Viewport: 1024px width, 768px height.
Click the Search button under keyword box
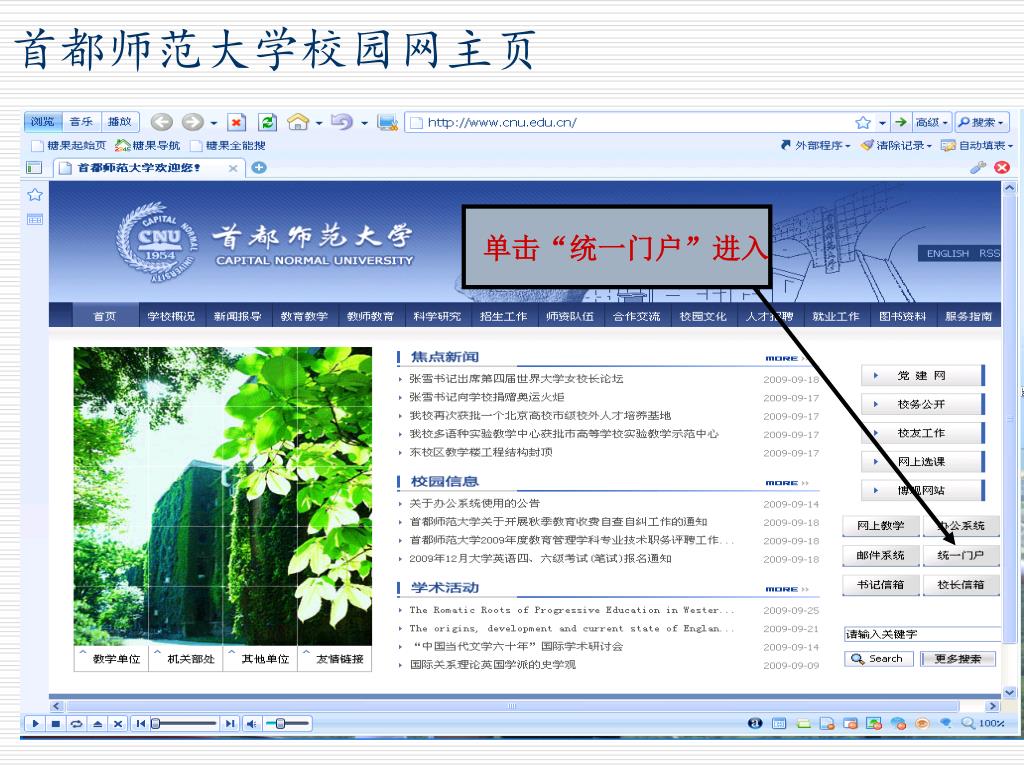(x=878, y=659)
